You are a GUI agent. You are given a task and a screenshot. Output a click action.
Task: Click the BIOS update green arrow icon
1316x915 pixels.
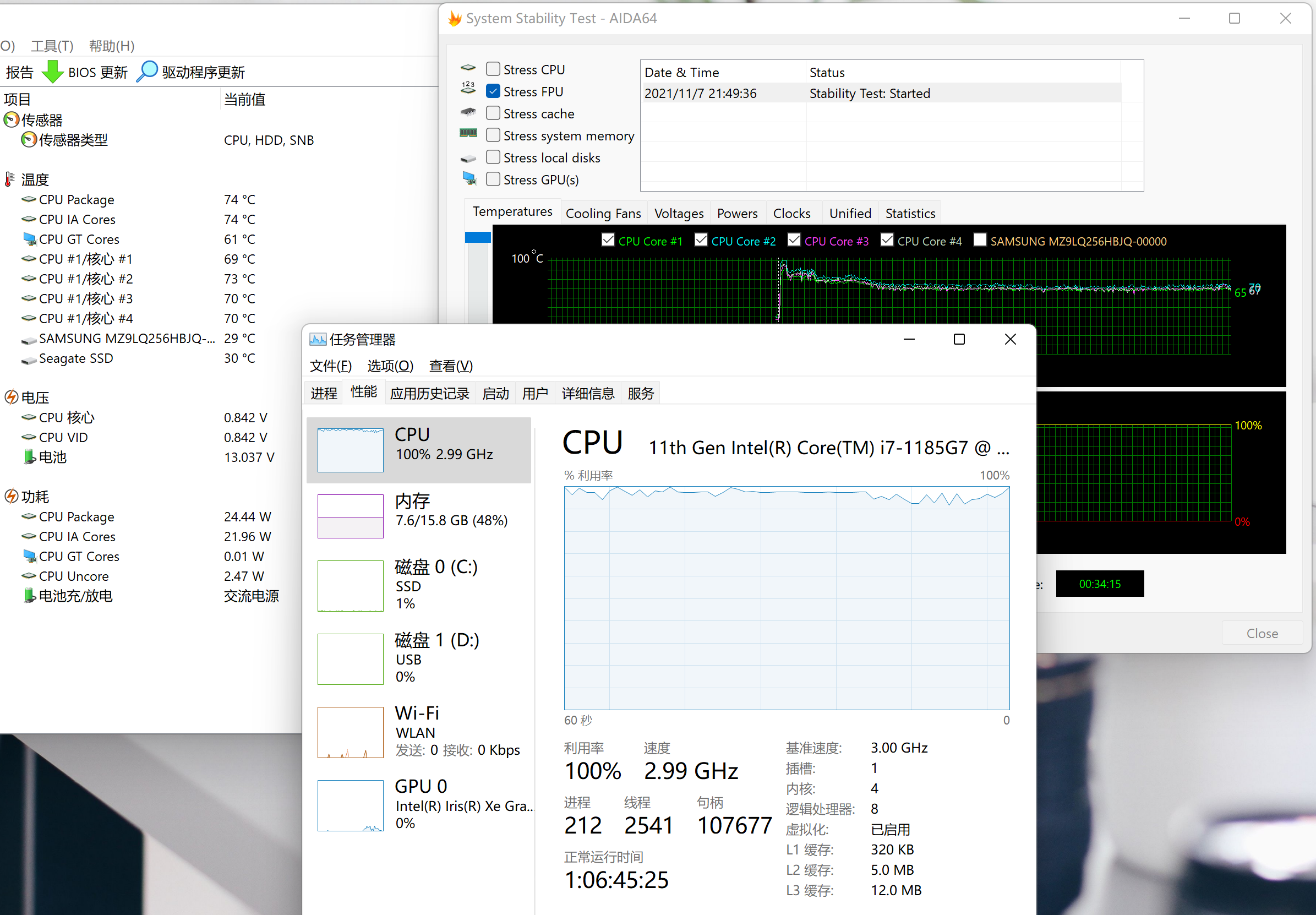pos(53,72)
